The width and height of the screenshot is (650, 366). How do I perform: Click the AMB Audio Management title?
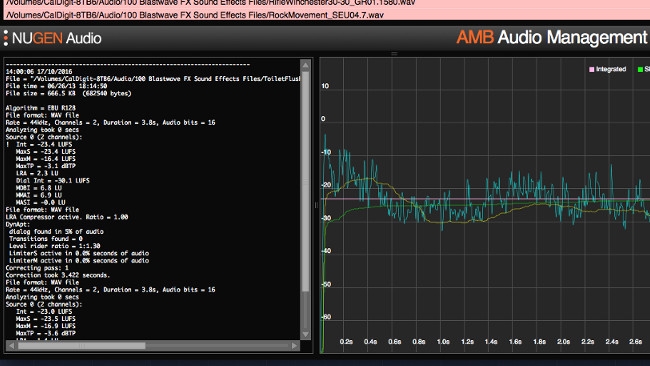click(551, 37)
